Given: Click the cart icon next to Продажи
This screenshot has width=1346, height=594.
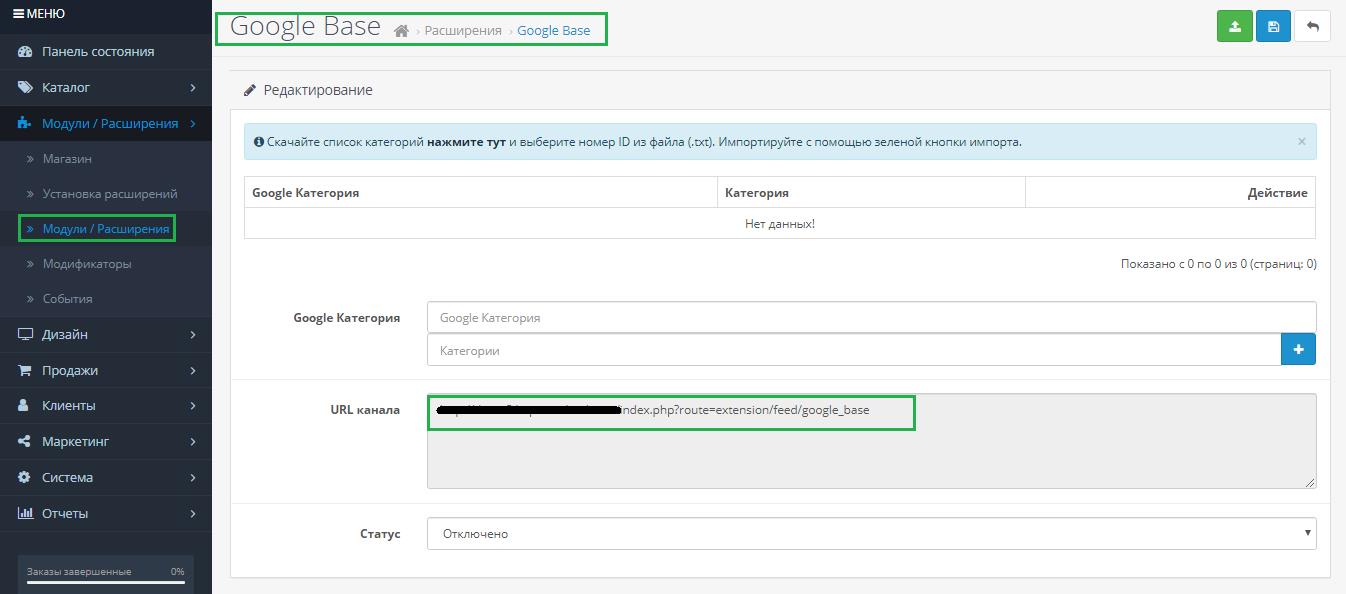Looking at the screenshot, I should (25, 370).
